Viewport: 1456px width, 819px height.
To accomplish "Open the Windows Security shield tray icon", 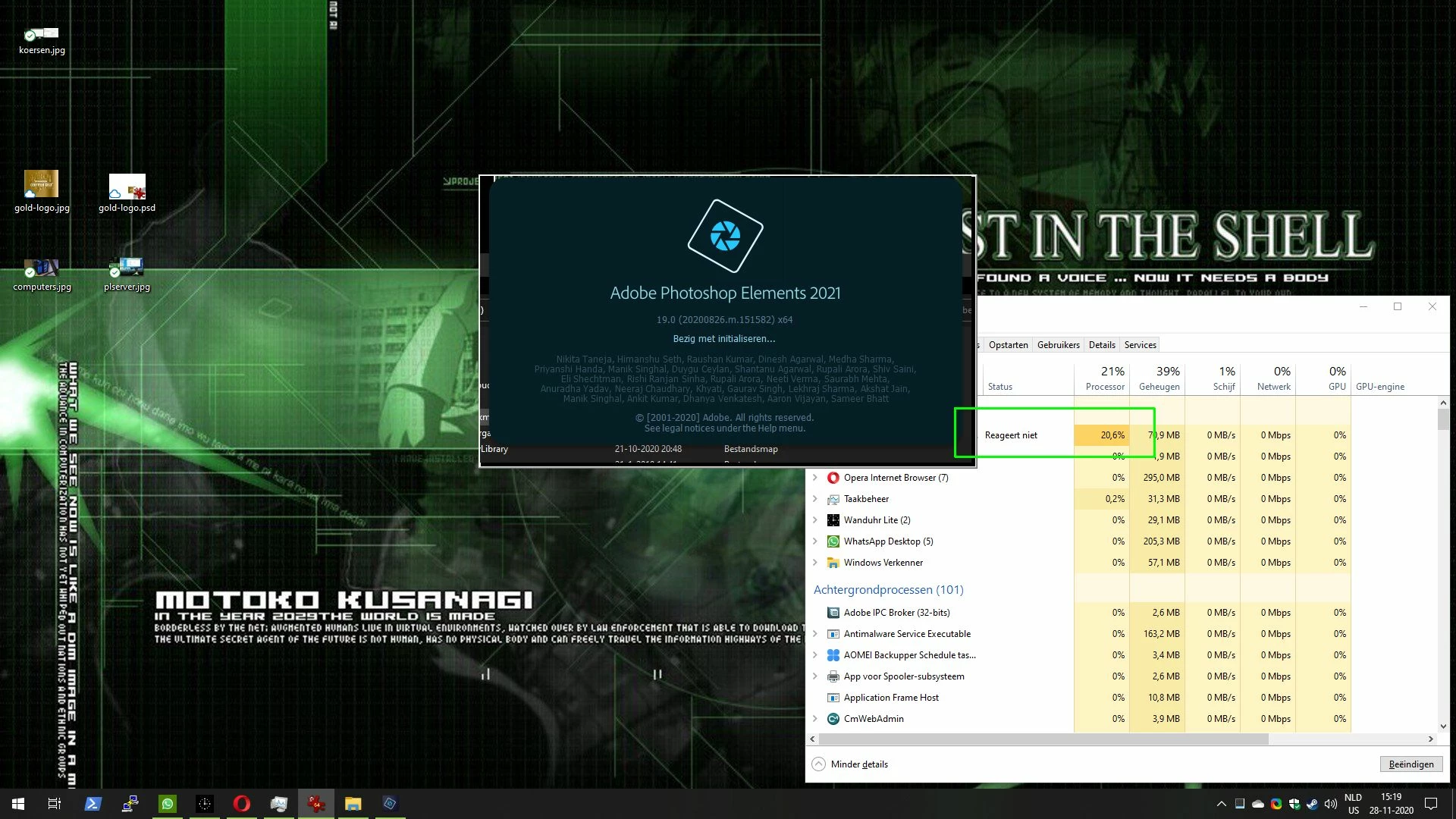I will [1294, 804].
